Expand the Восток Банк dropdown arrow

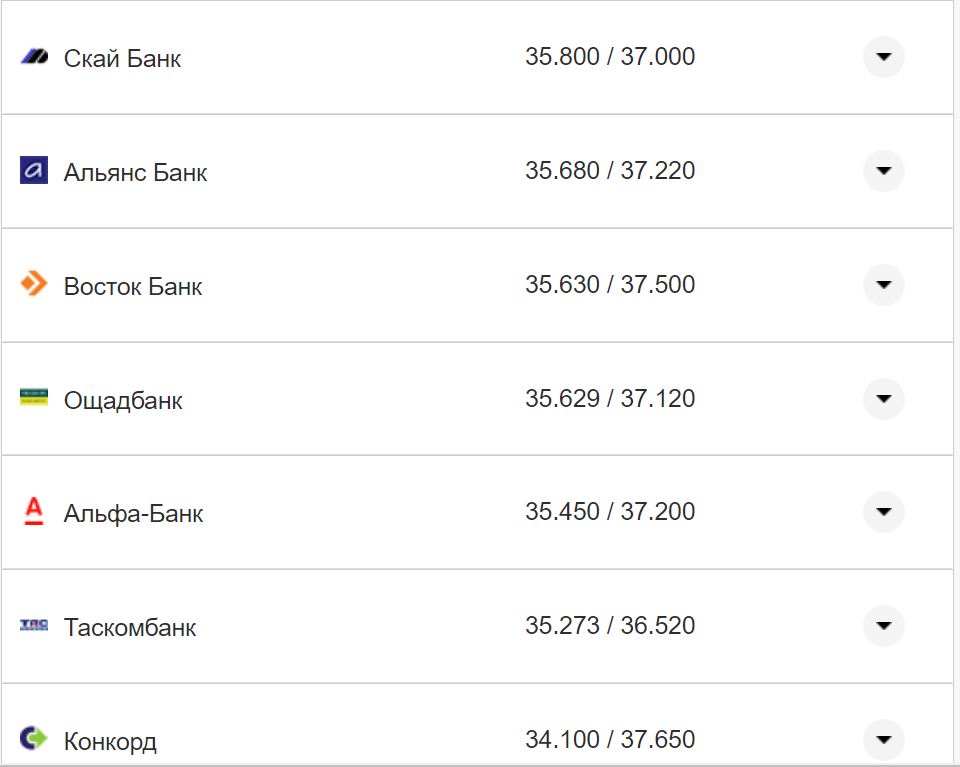tap(883, 285)
